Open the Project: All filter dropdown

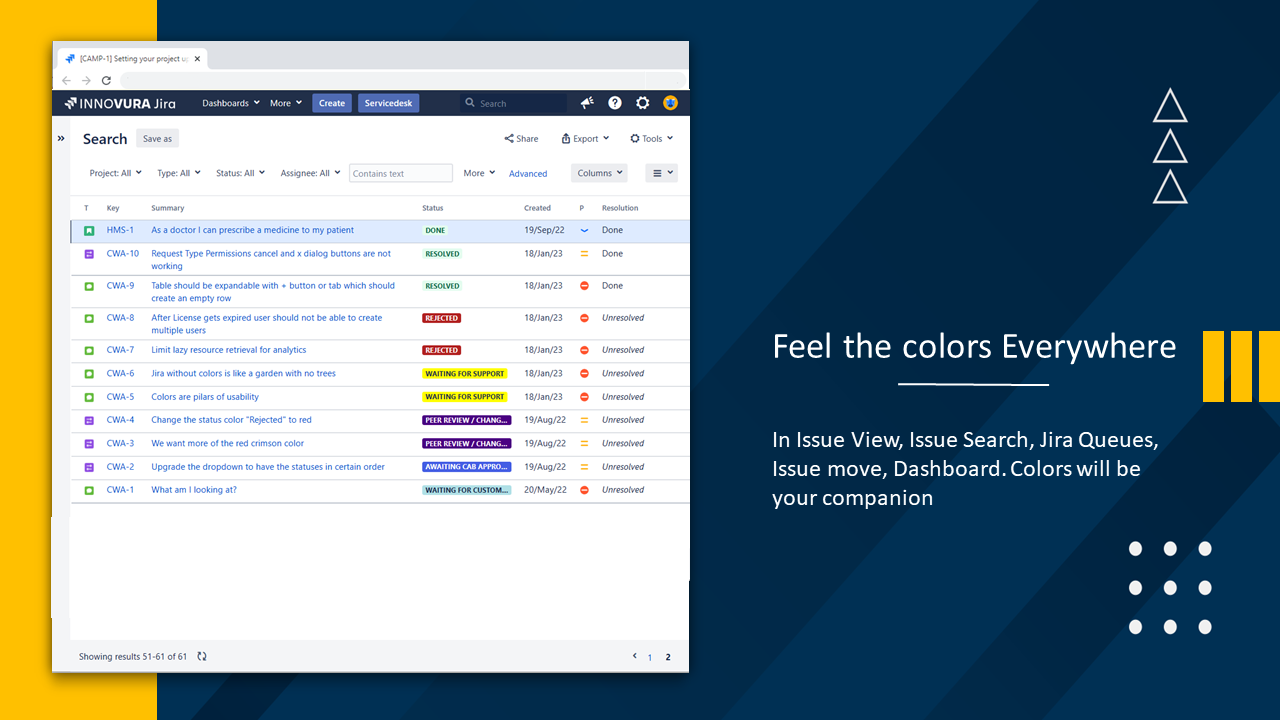(x=115, y=173)
